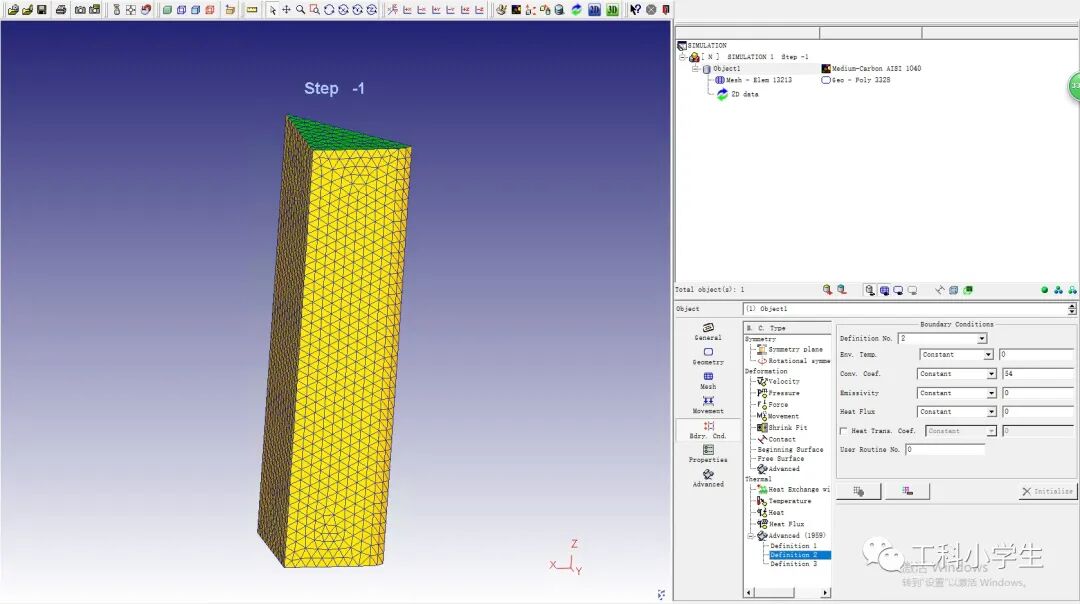The height and width of the screenshot is (604, 1080).
Task: Click the green dot object display icon
Action: [1044, 290]
